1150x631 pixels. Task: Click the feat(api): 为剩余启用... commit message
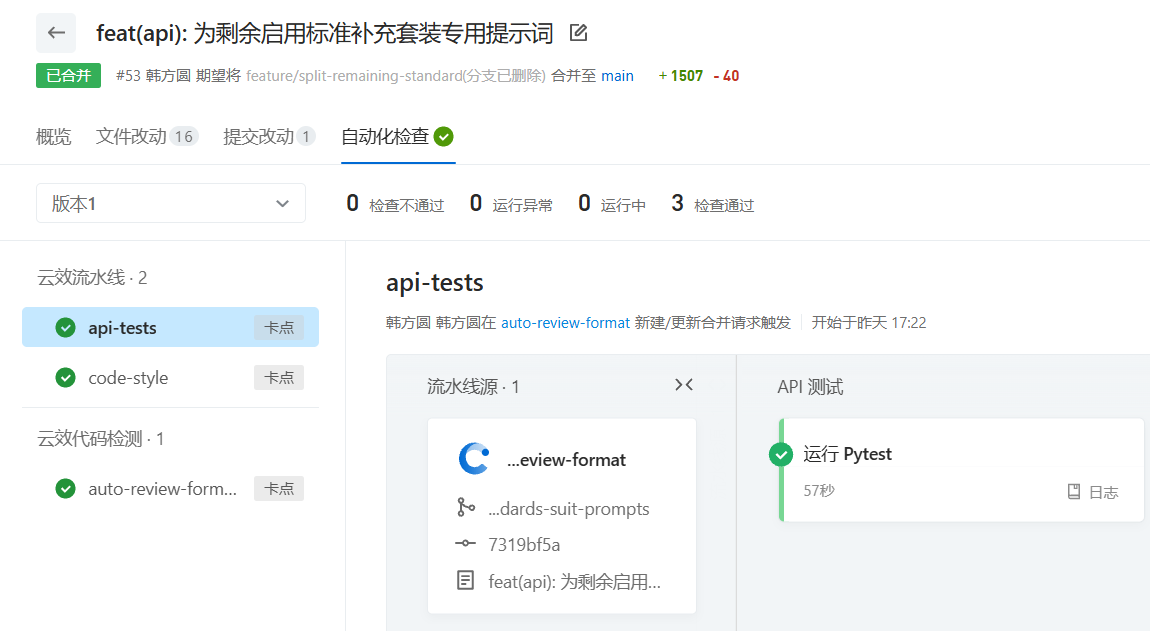pyautogui.click(x=574, y=582)
